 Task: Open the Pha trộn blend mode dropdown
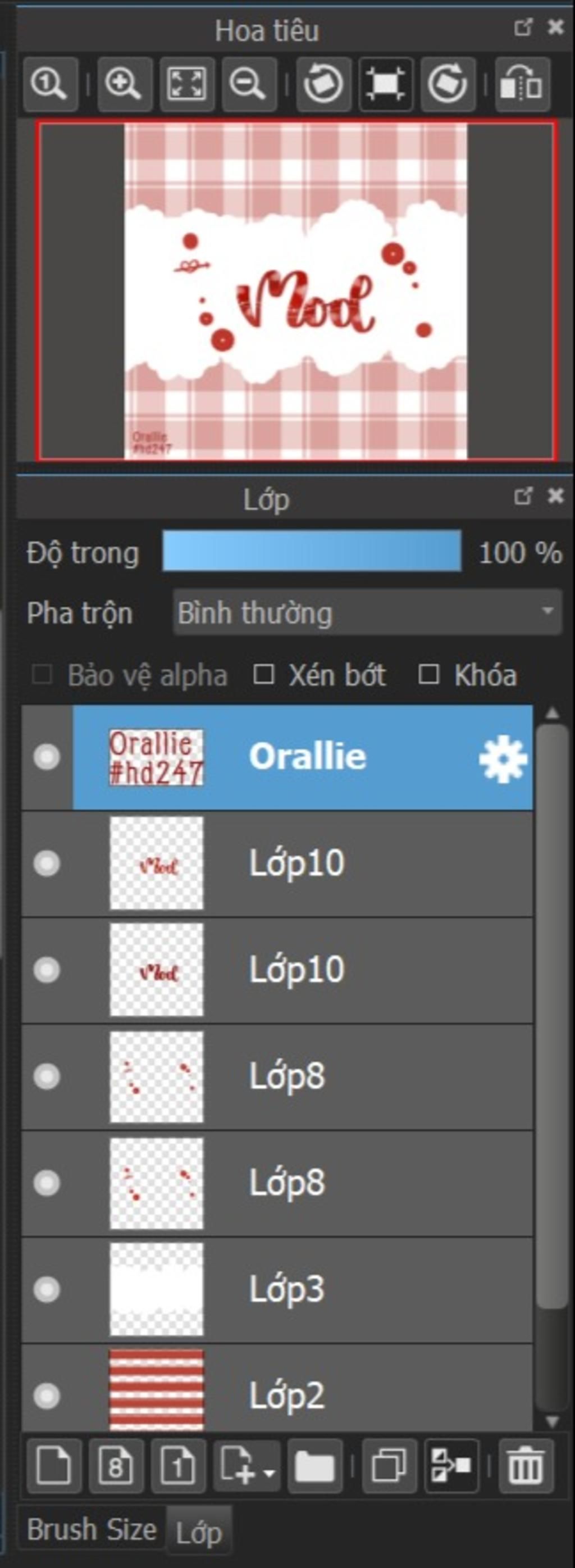coord(367,612)
